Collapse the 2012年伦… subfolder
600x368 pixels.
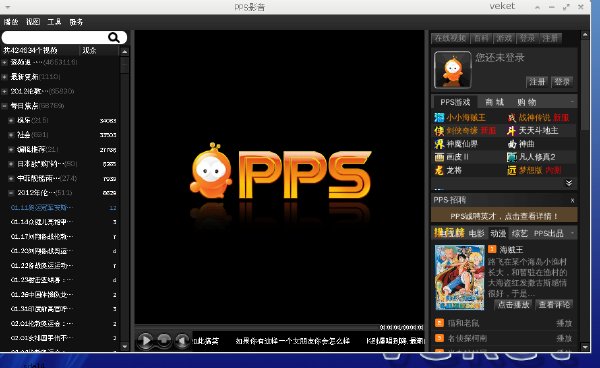click(x=11, y=193)
